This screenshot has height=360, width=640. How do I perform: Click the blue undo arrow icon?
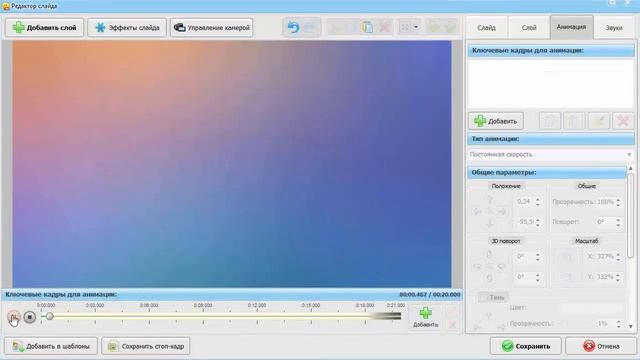(293, 27)
